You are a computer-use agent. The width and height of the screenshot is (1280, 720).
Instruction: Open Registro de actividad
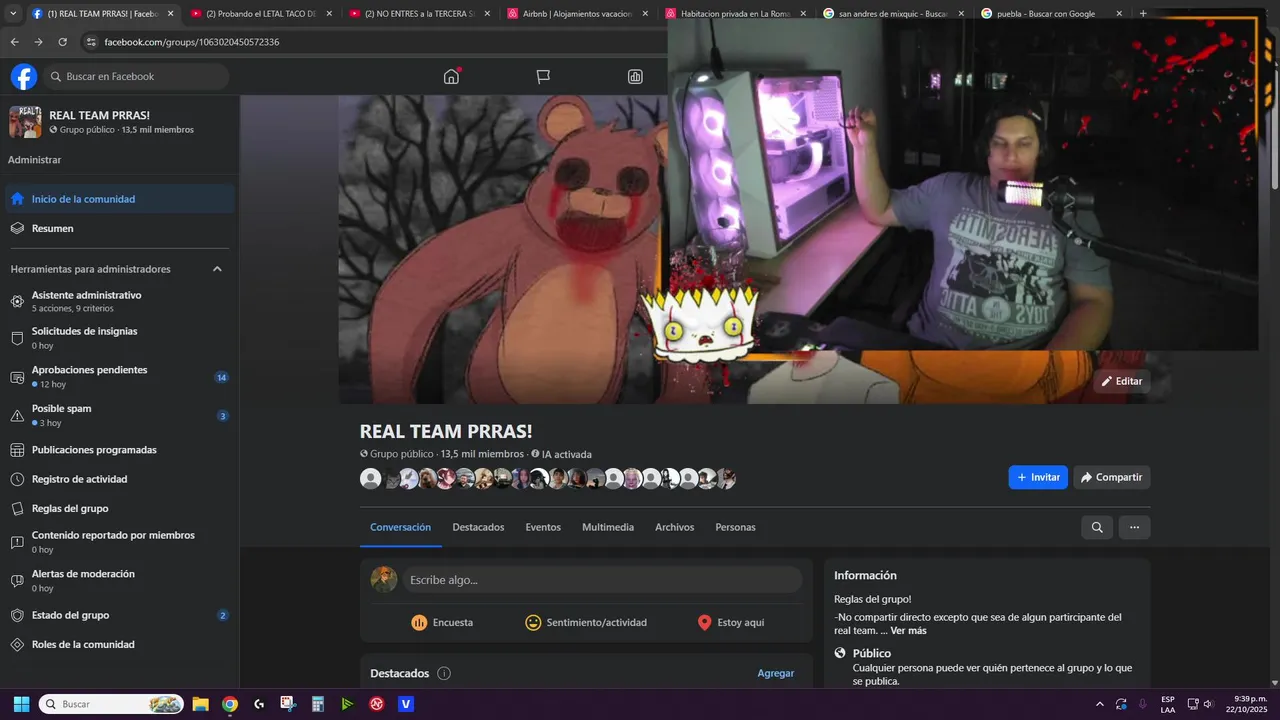[120, 479]
